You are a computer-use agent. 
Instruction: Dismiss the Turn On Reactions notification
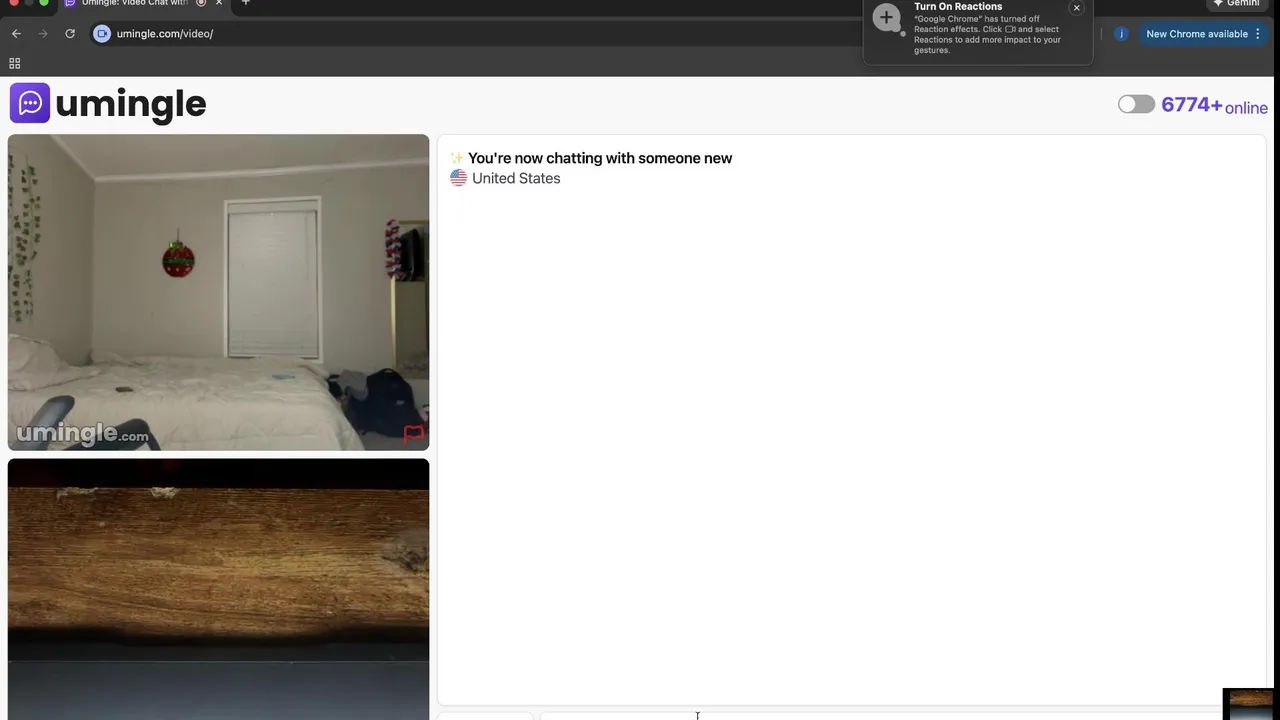coord(1076,8)
